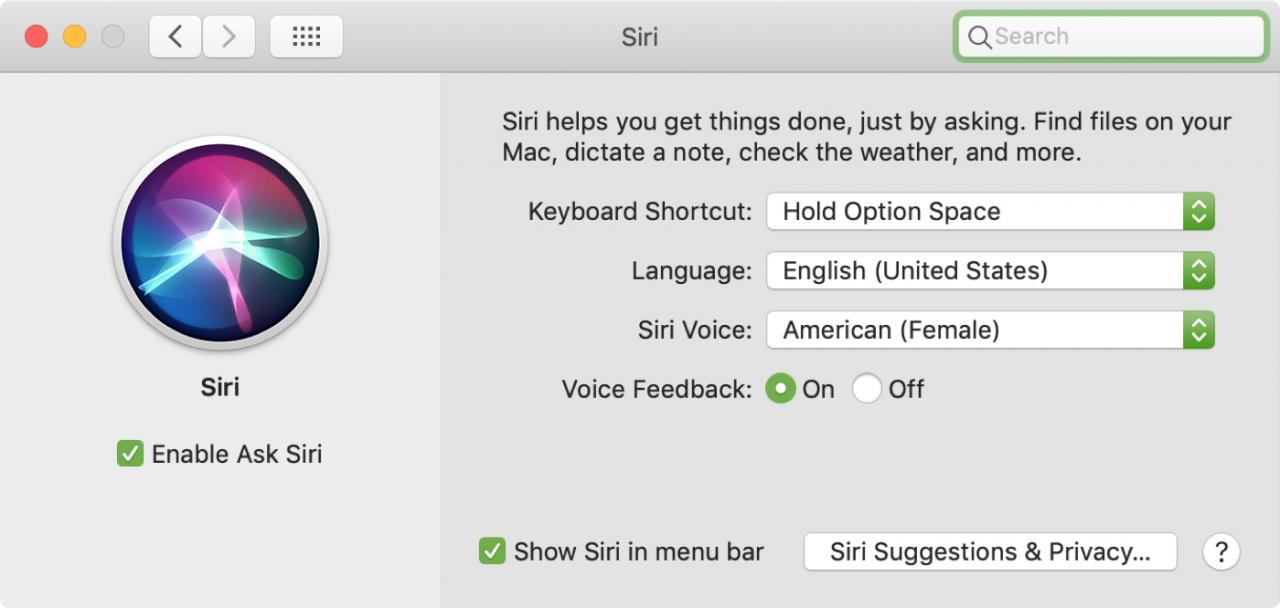Click the Siri name label under the orb
The height and width of the screenshot is (608, 1280).
220,387
